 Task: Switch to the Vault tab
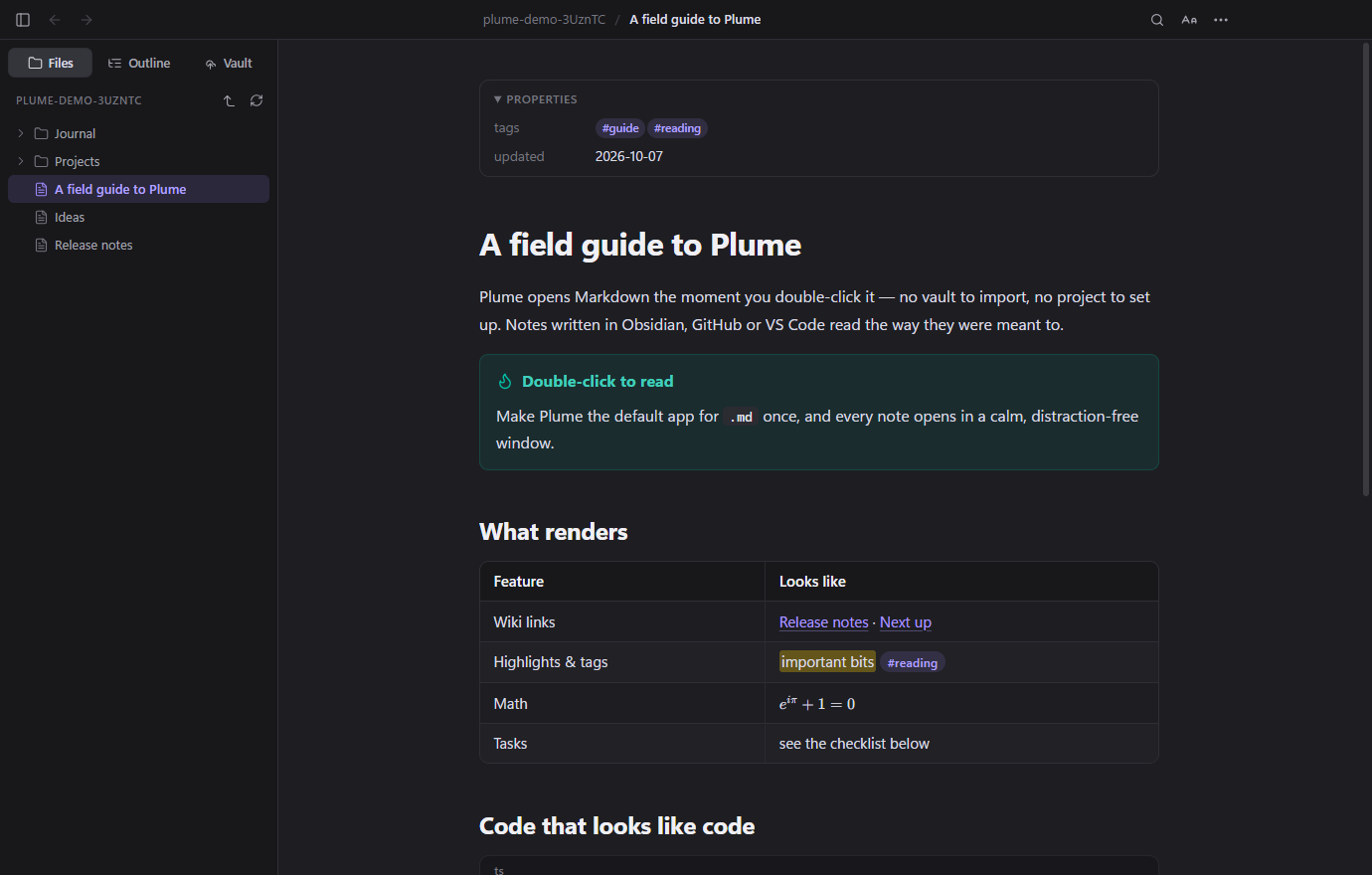point(228,63)
